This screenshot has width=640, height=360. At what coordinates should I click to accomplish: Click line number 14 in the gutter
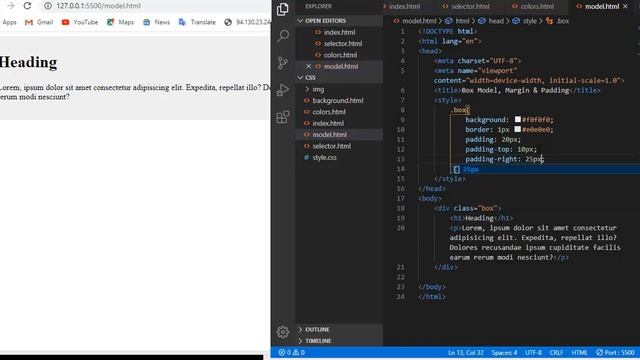[400, 169]
